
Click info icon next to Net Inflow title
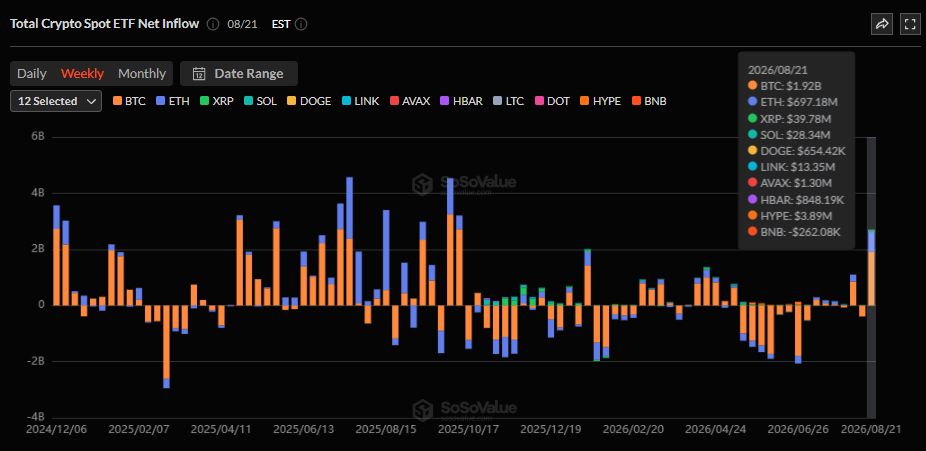click(213, 24)
